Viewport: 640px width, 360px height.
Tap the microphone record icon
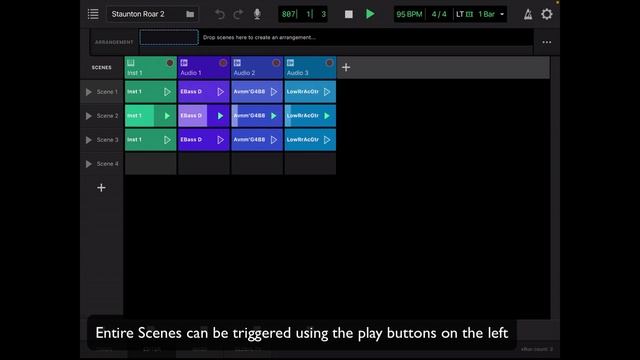(257, 14)
